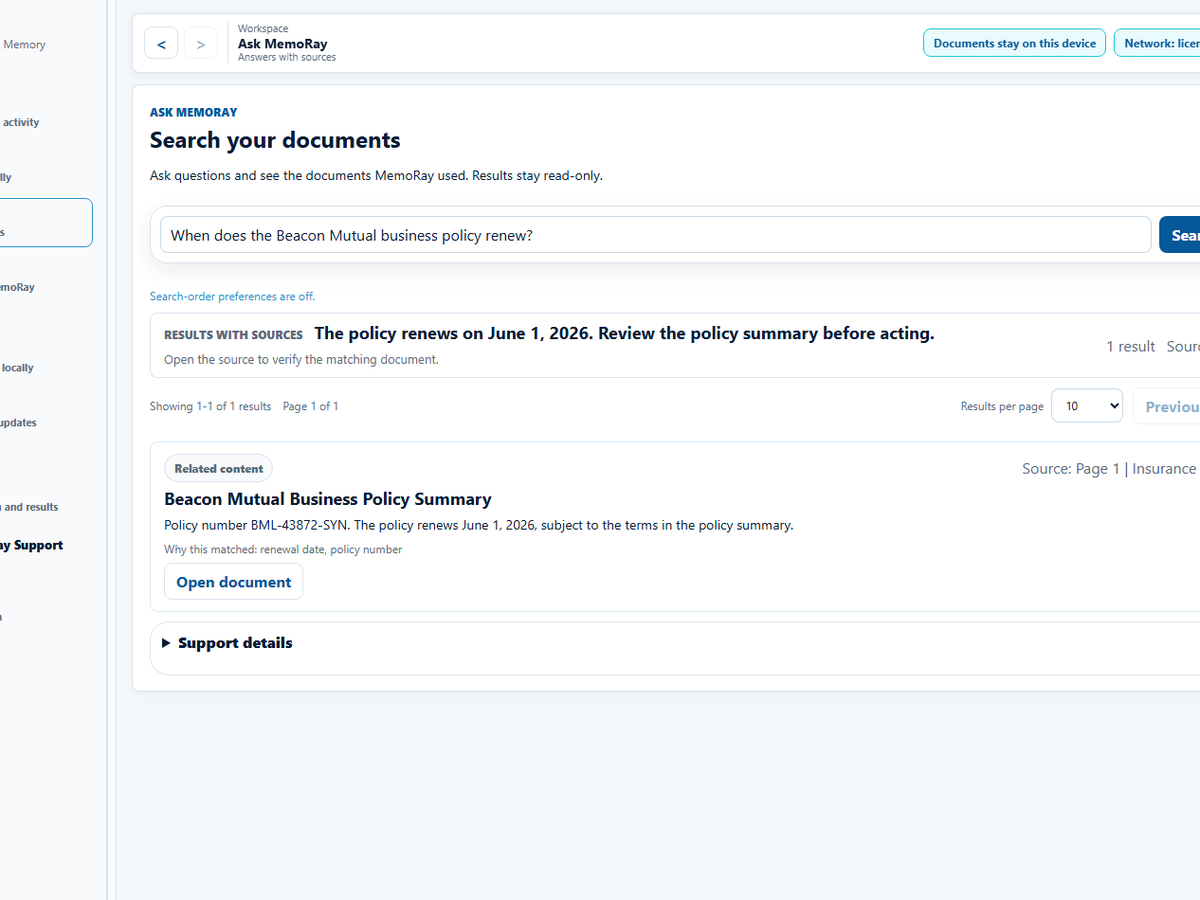Image resolution: width=1200 pixels, height=900 pixels.
Task: Click the Network status badge
Action: 1158,43
